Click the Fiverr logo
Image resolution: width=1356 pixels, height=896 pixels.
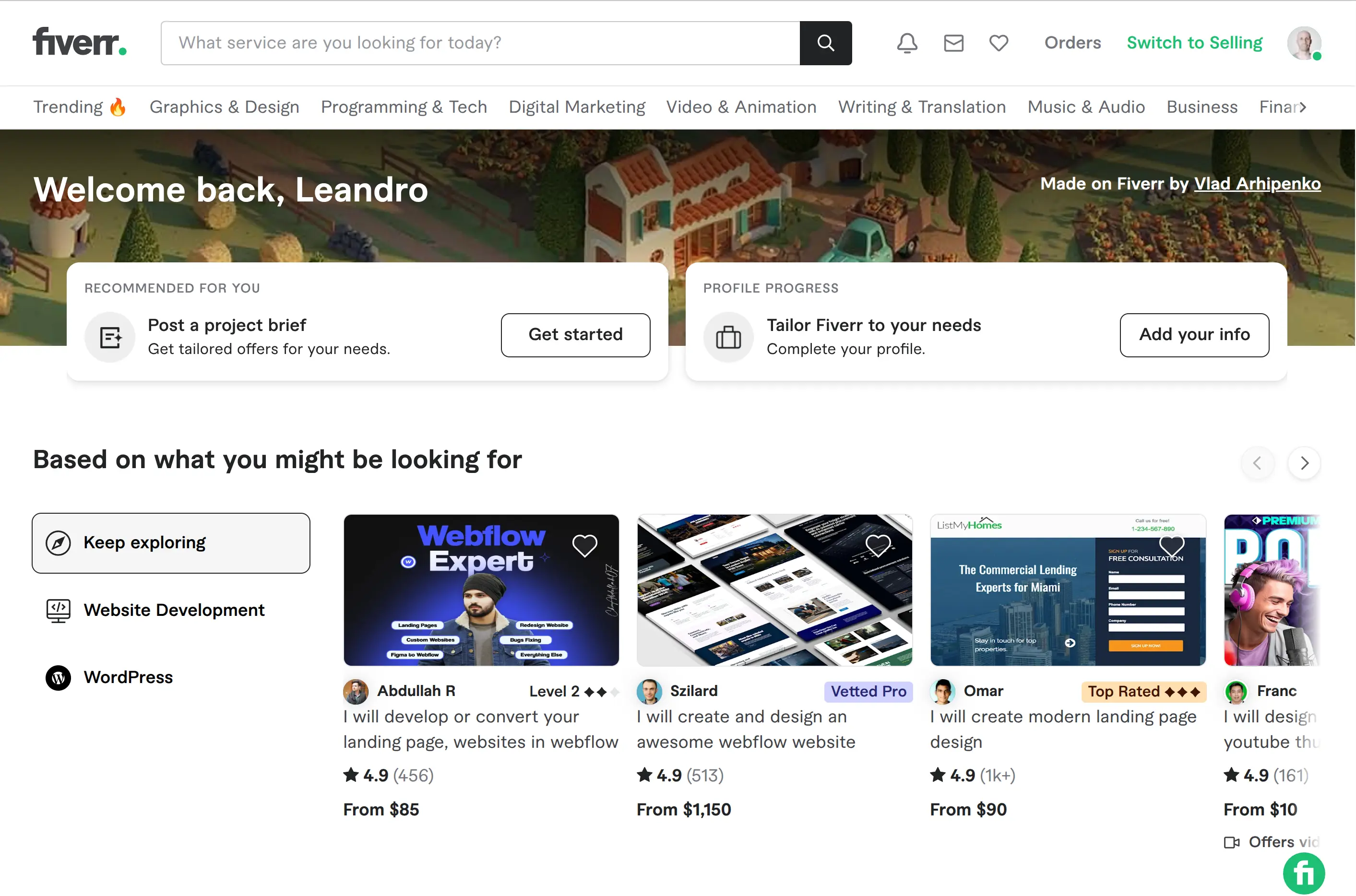click(80, 42)
